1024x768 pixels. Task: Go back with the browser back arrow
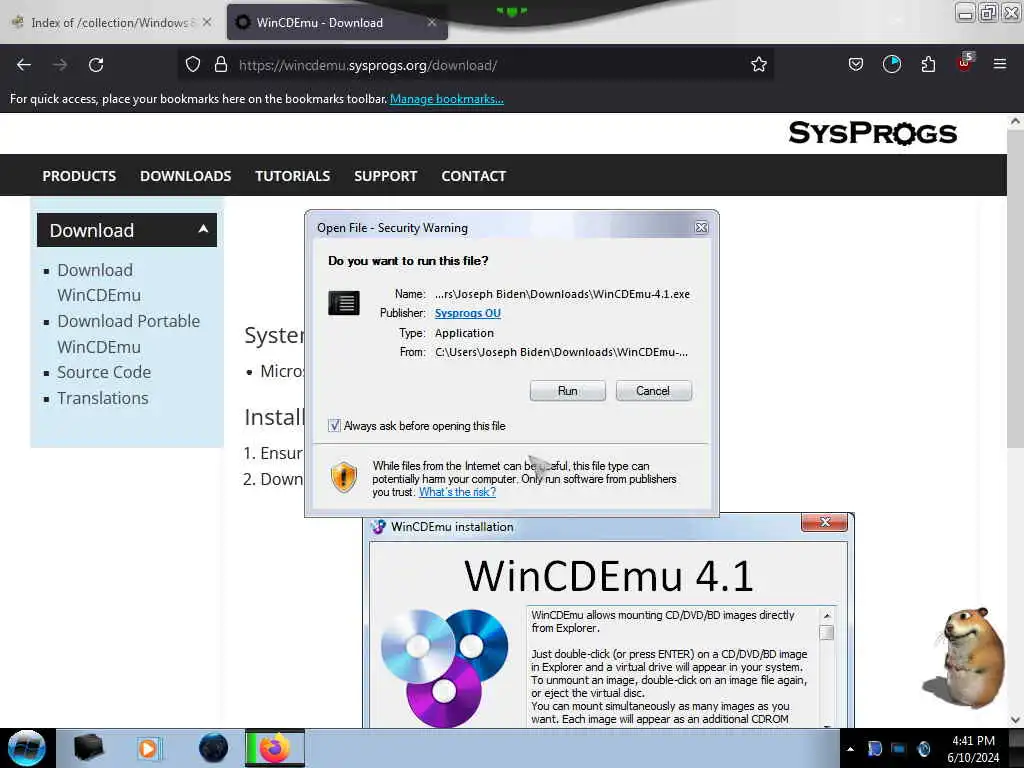[x=24, y=65]
